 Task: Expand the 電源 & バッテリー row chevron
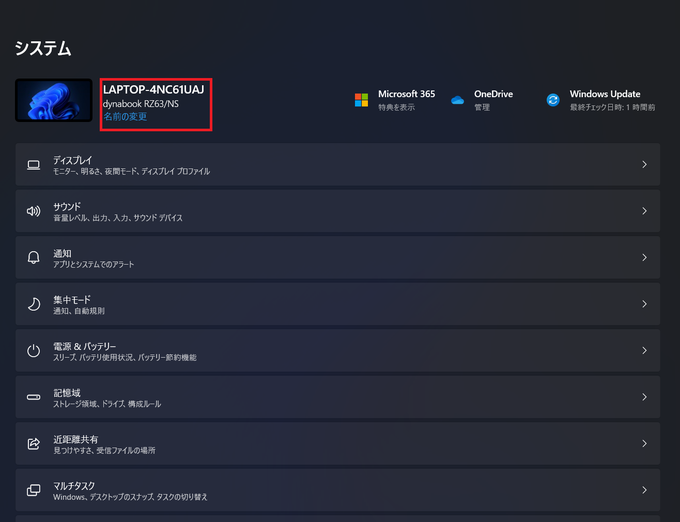click(644, 350)
